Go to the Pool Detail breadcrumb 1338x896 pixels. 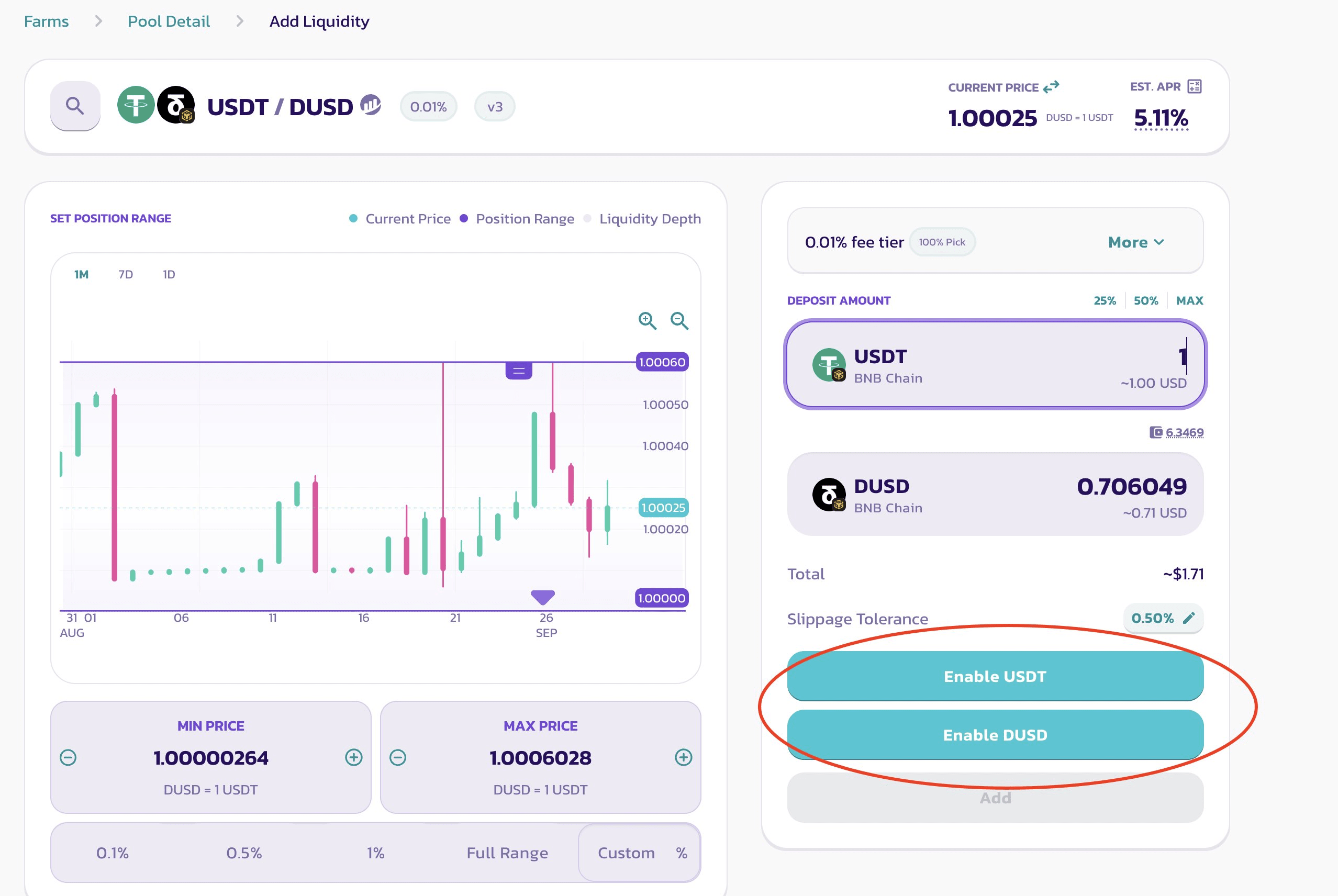pyautogui.click(x=169, y=21)
